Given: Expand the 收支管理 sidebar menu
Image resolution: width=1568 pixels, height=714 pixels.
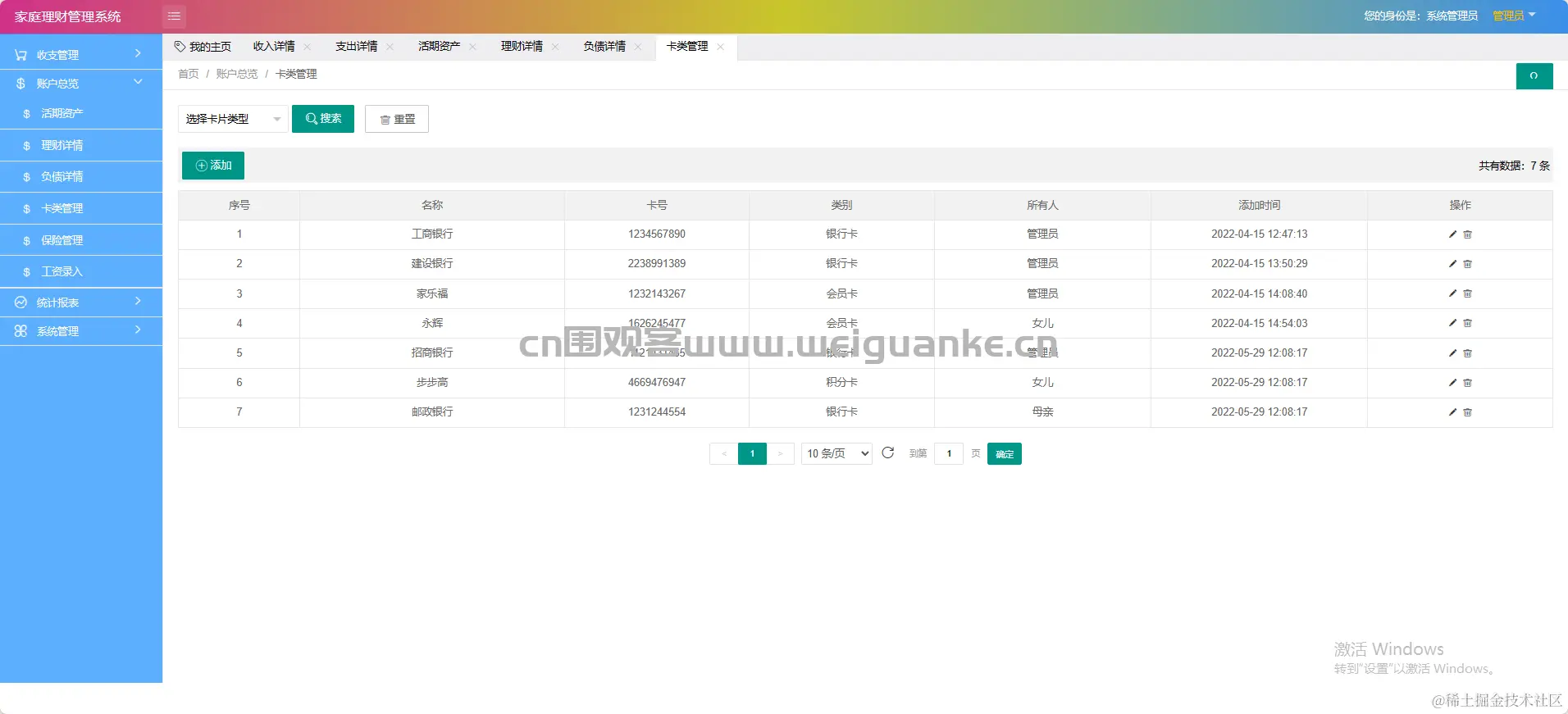Looking at the screenshot, I should [81, 54].
